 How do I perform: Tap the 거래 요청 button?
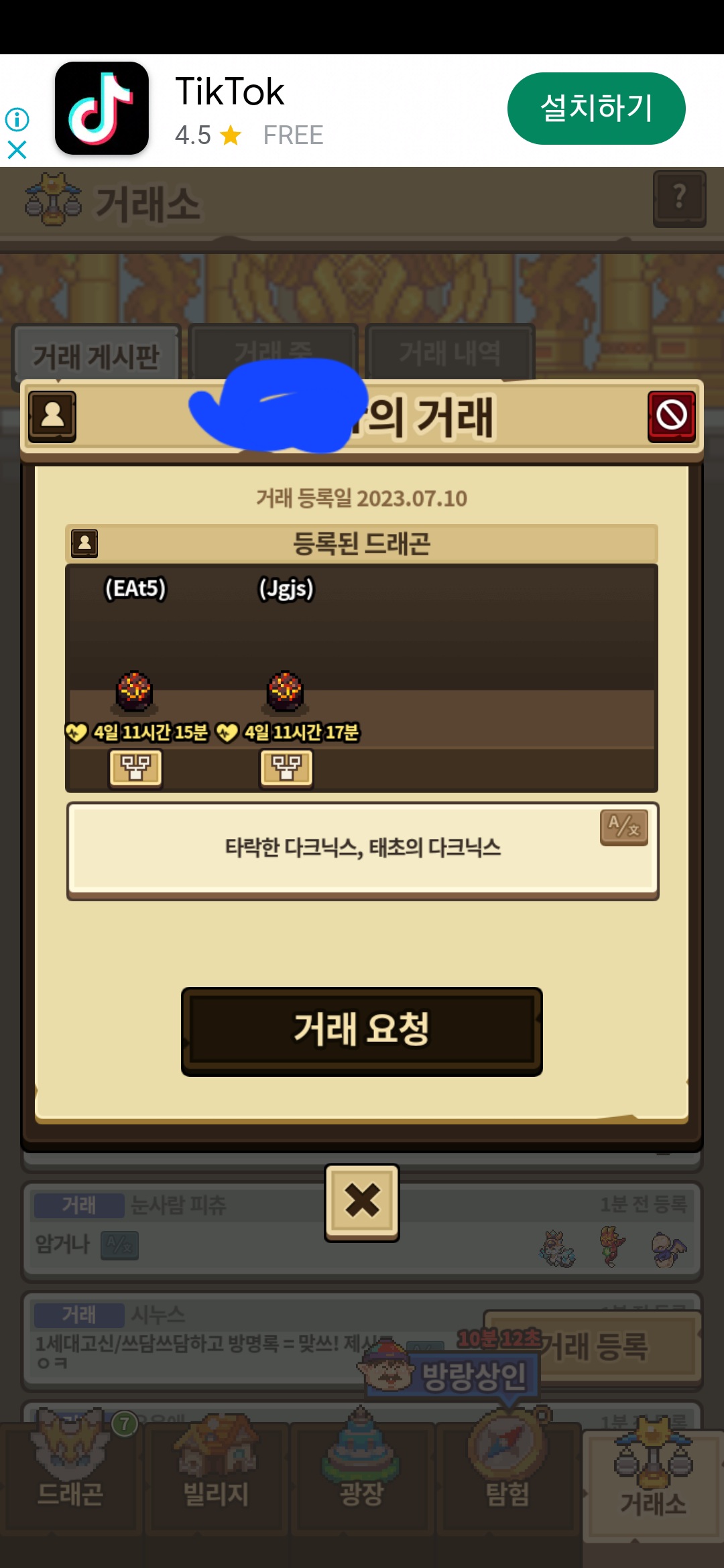(362, 1031)
